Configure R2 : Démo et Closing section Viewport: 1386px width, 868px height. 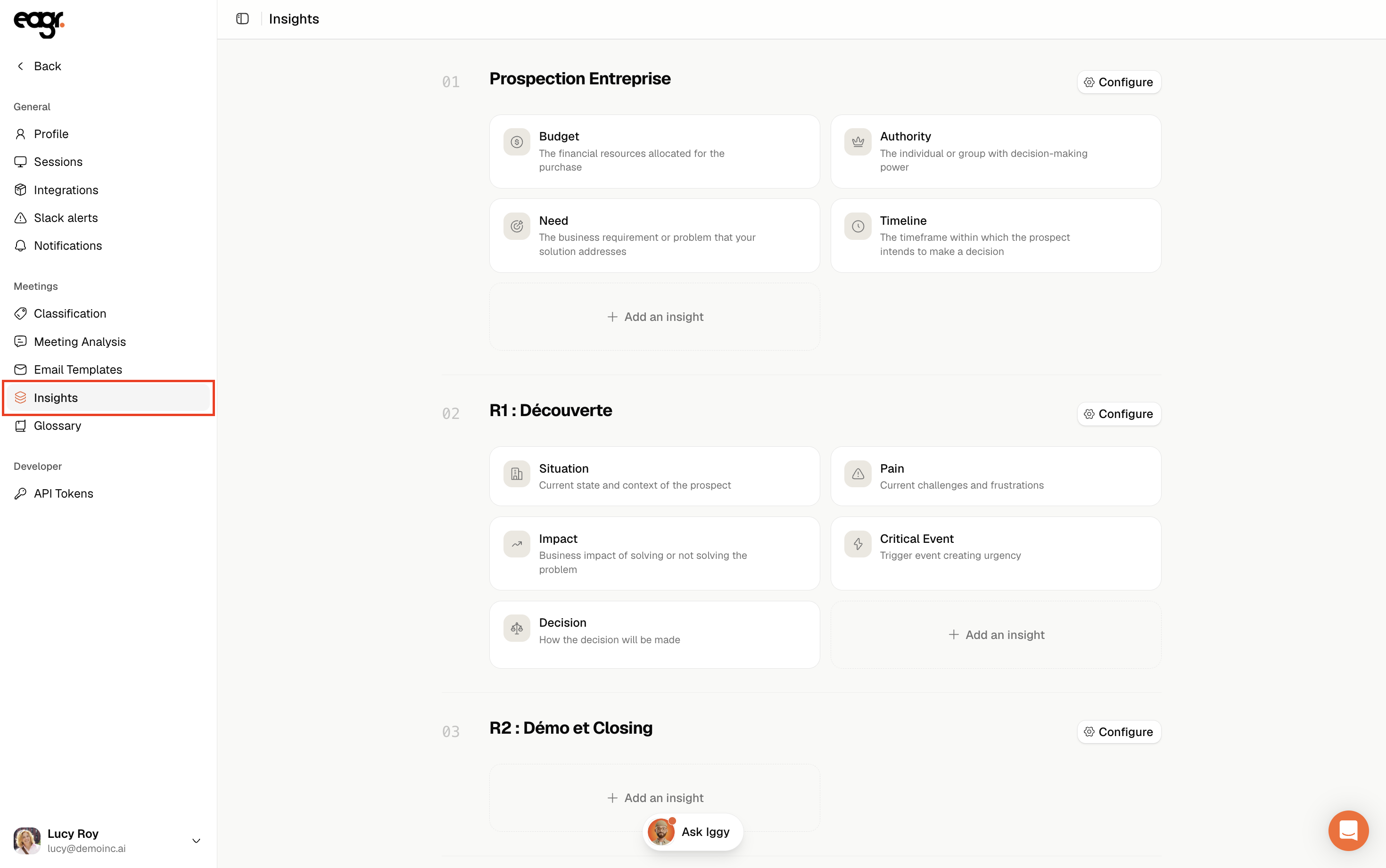[1118, 732]
